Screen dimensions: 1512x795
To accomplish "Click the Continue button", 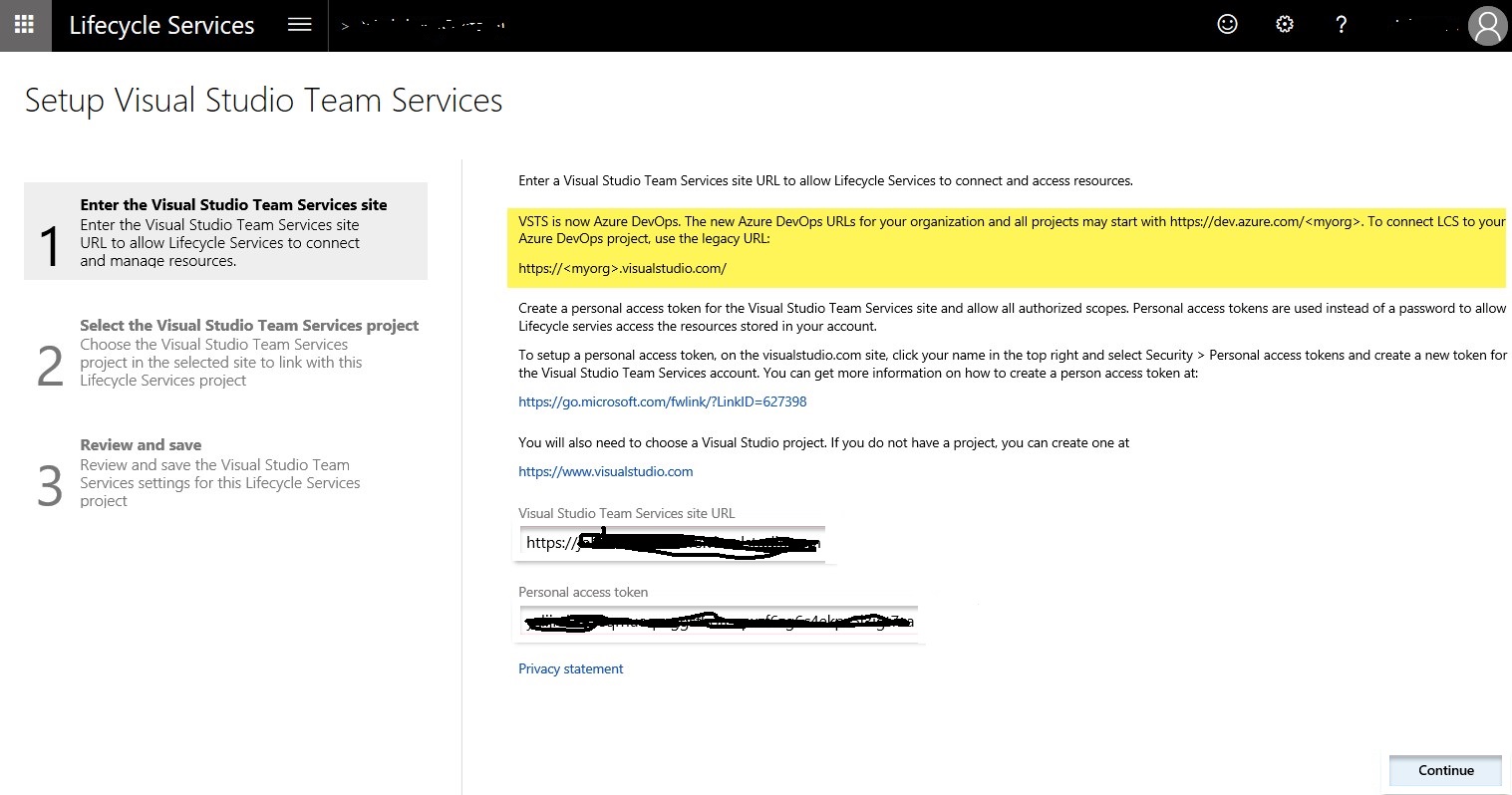I will (x=1445, y=770).
